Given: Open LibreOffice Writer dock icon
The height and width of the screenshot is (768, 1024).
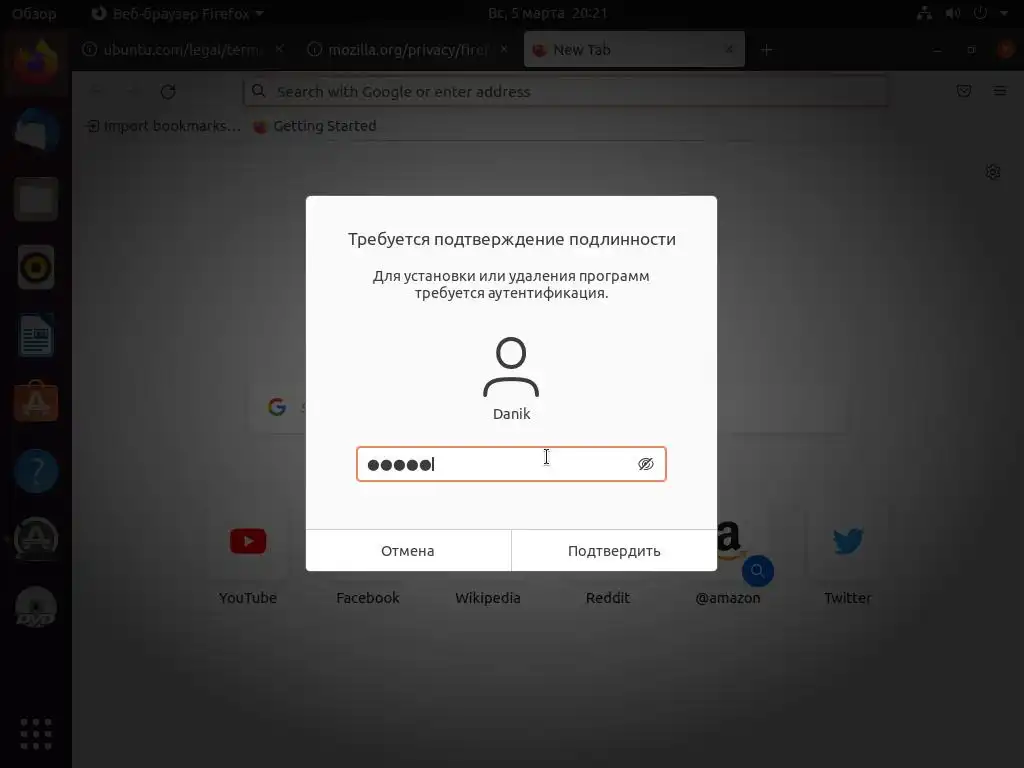Looking at the screenshot, I should tap(36, 335).
